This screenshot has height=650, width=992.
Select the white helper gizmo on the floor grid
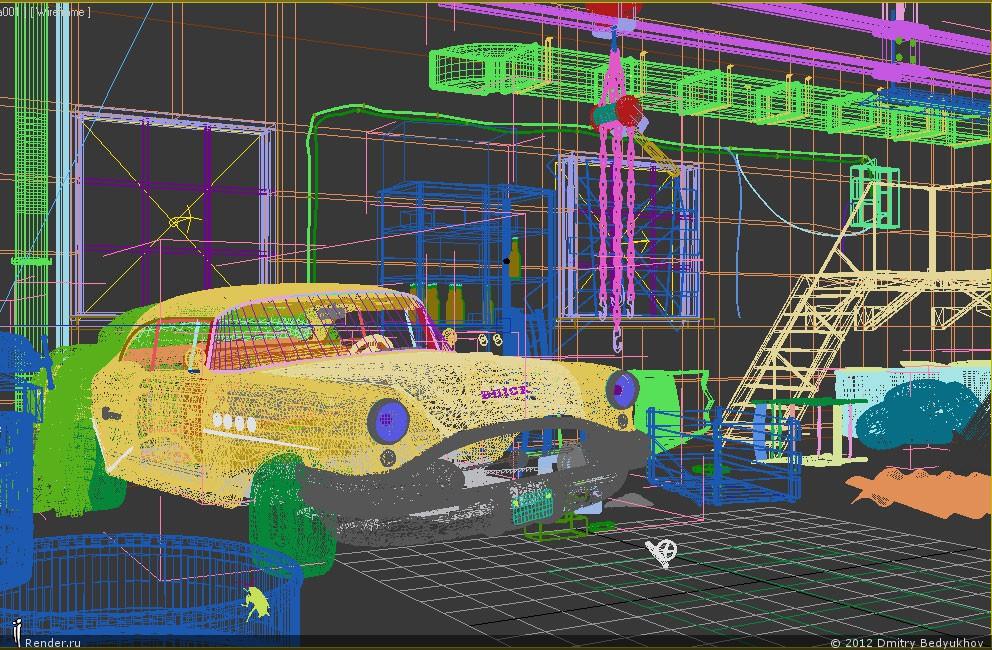click(661, 553)
